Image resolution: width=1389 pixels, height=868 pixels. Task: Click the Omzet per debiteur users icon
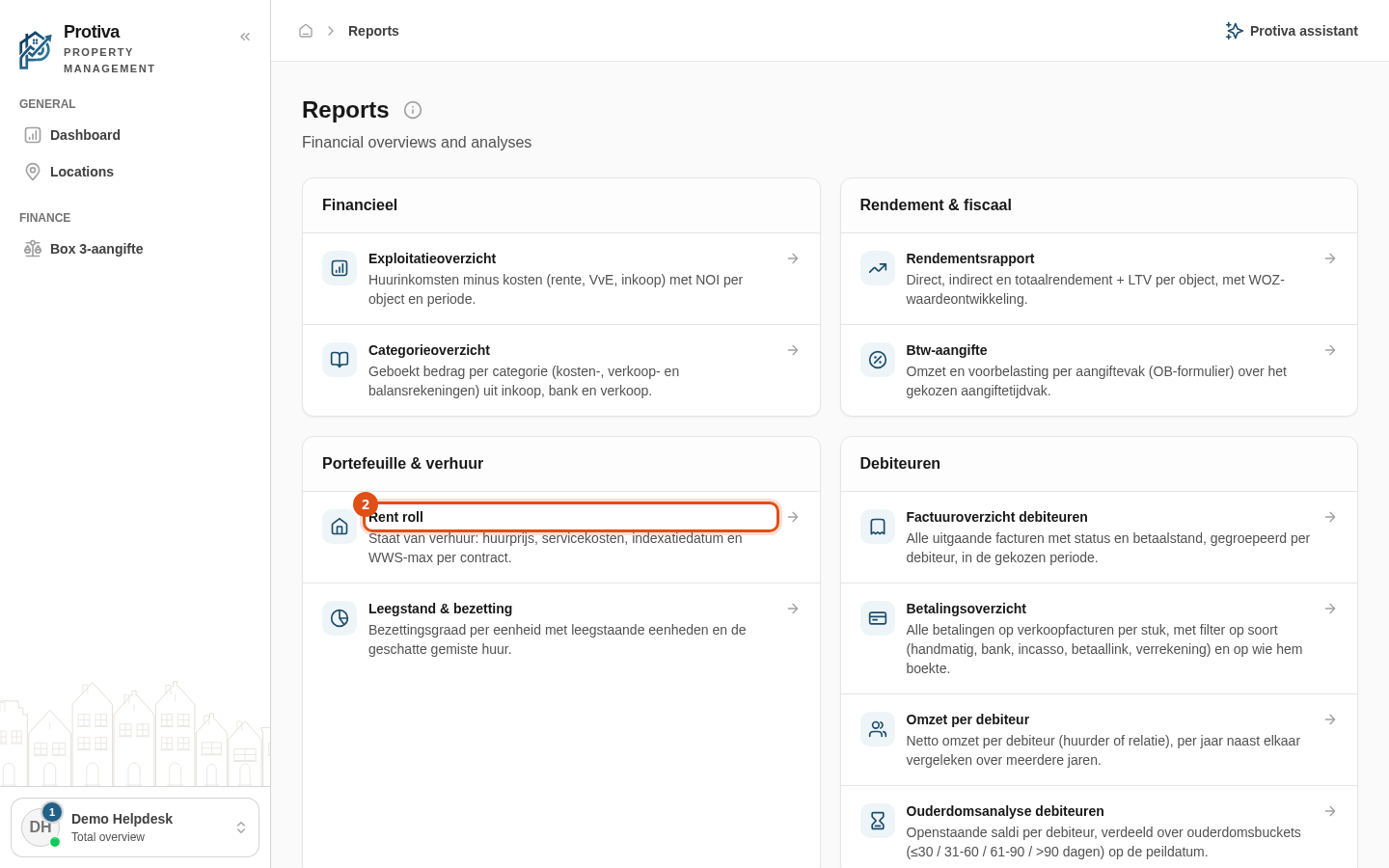[878, 729]
